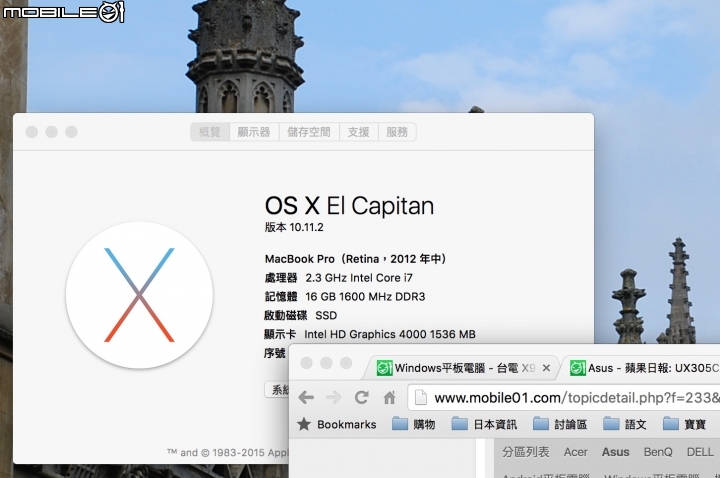Click the 版本 10.11.2 version text
Viewport: 720px width, 478px height.
pos(294,227)
